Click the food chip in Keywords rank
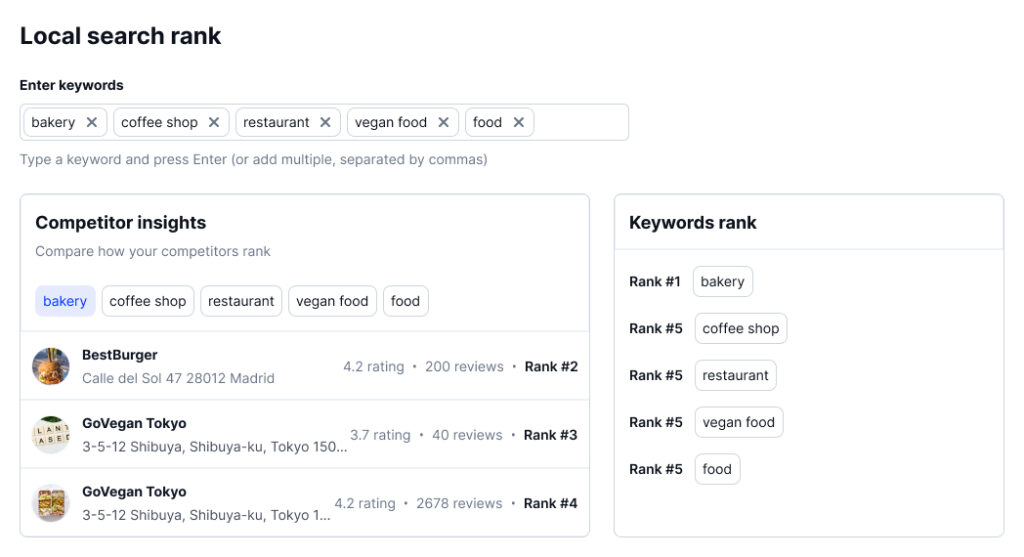Viewport: 1024px width, 557px height. [717, 469]
